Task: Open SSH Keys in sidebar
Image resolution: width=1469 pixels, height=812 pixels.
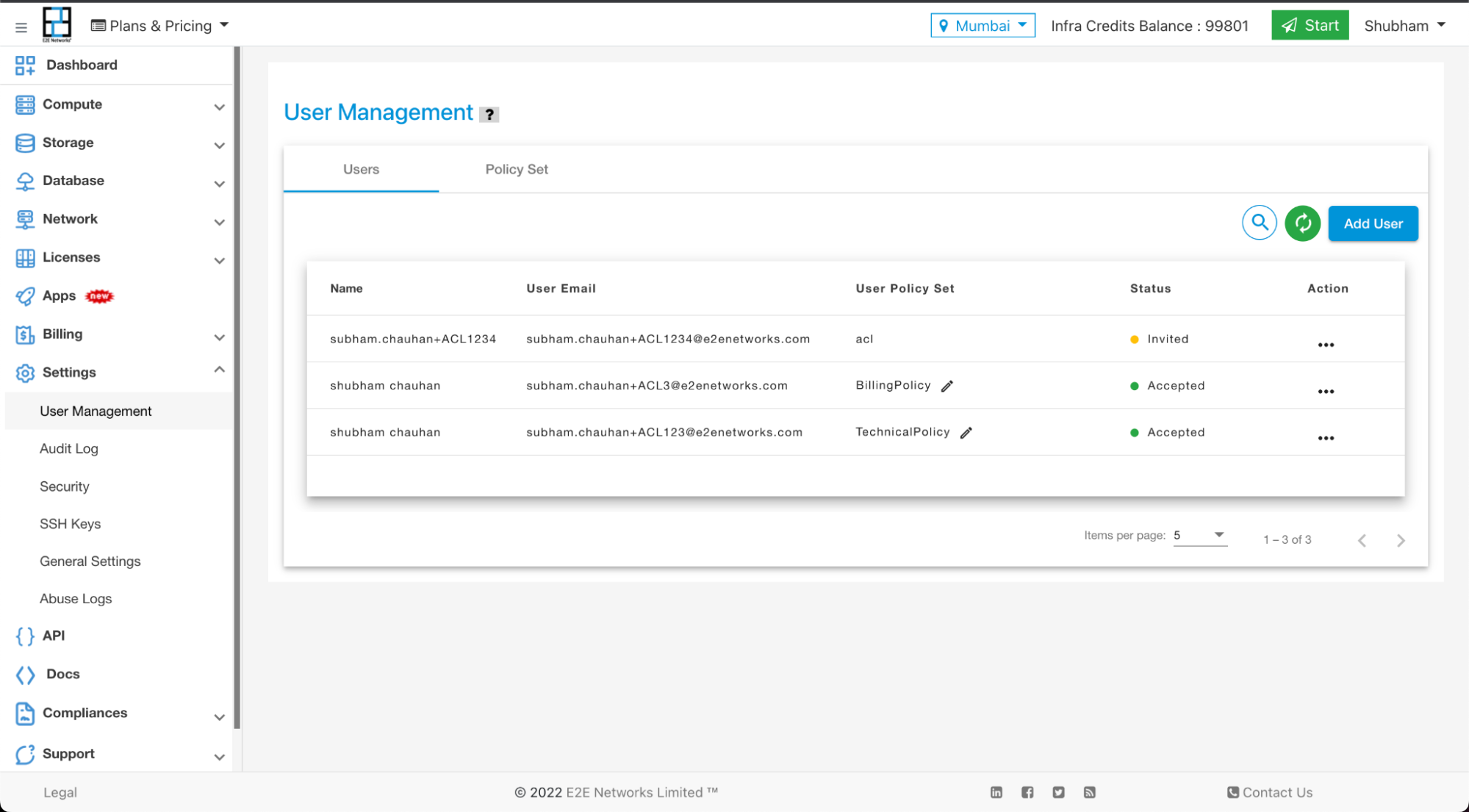Action: click(70, 524)
